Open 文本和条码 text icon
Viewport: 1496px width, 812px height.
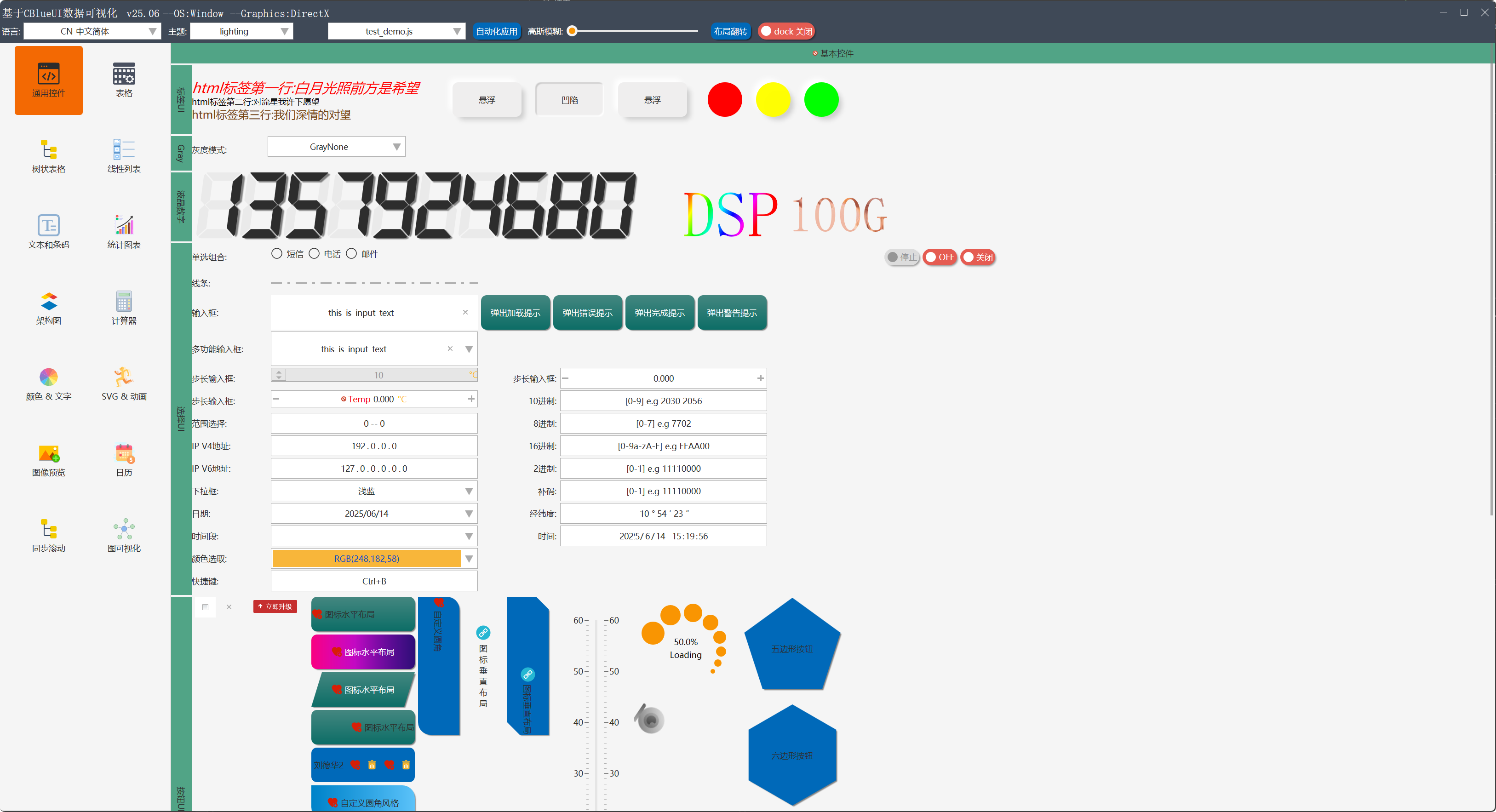click(49, 225)
